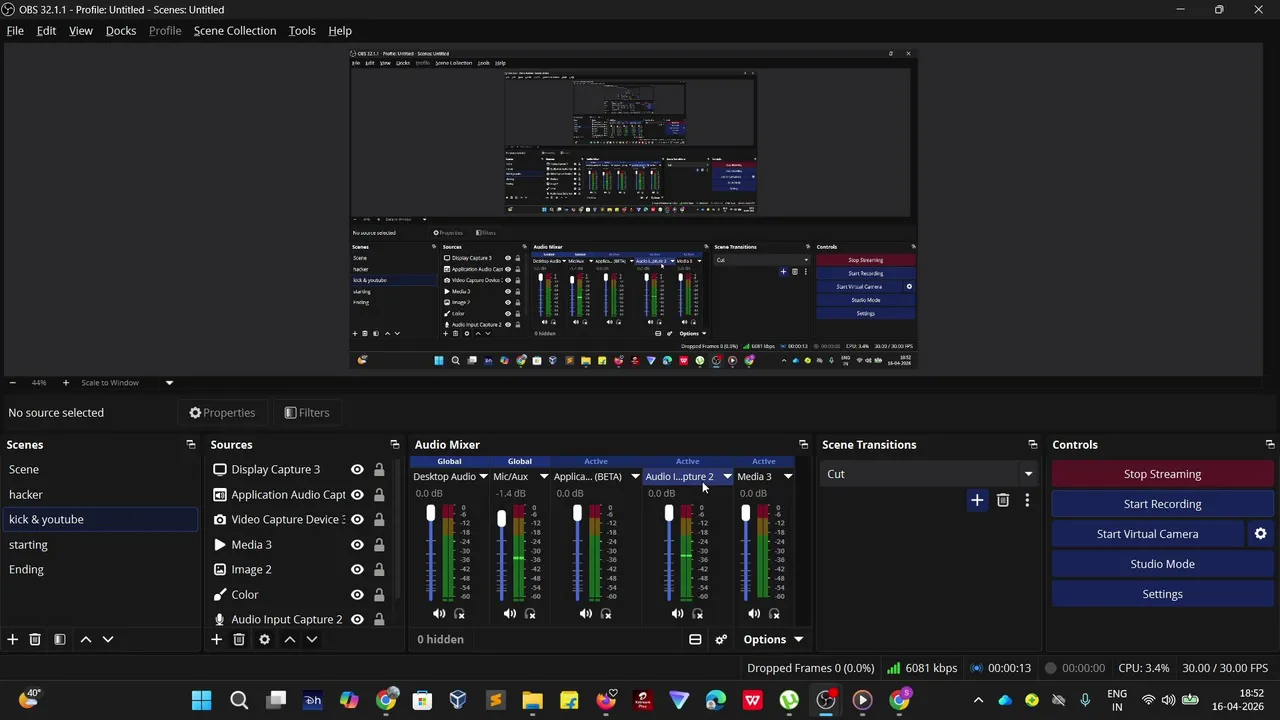Remove selected scene using Scenes trash icon
Screen dimensions: 1280x720
tap(35, 639)
